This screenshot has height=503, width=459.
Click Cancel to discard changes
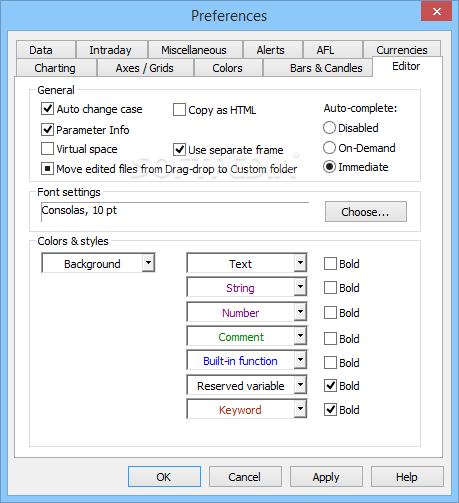click(245, 477)
